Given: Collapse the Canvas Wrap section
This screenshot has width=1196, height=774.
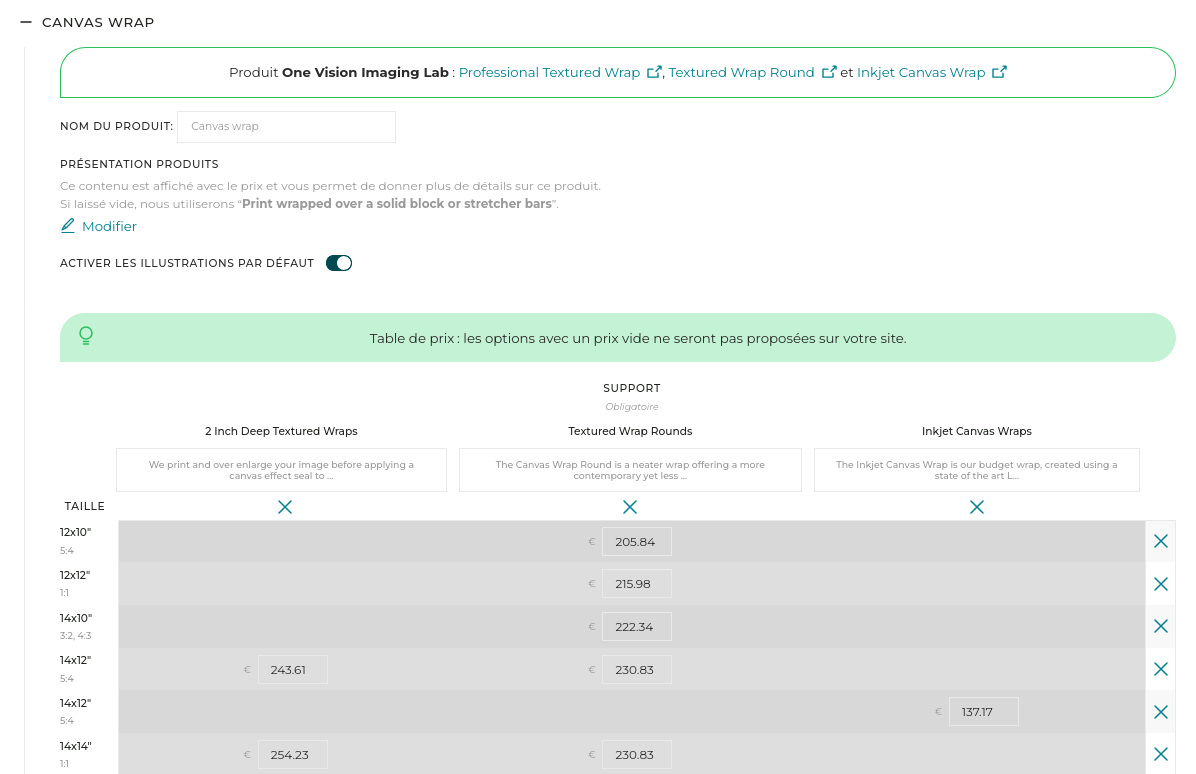Looking at the screenshot, I should (x=27, y=22).
